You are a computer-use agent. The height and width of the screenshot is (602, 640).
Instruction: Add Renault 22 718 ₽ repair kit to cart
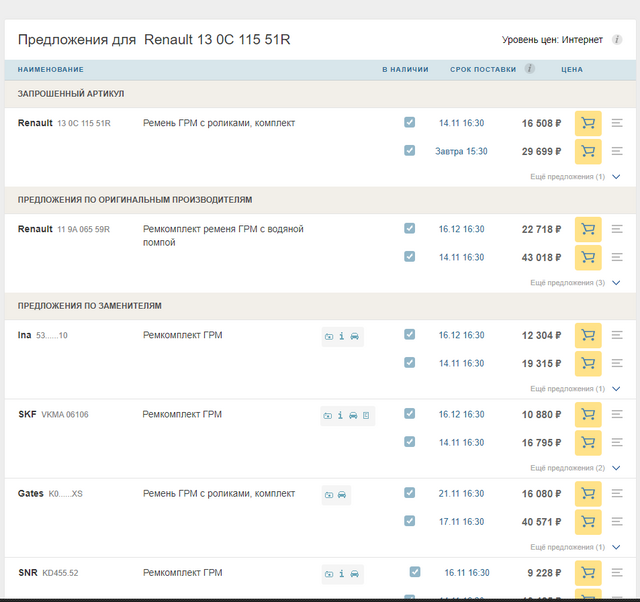588,229
